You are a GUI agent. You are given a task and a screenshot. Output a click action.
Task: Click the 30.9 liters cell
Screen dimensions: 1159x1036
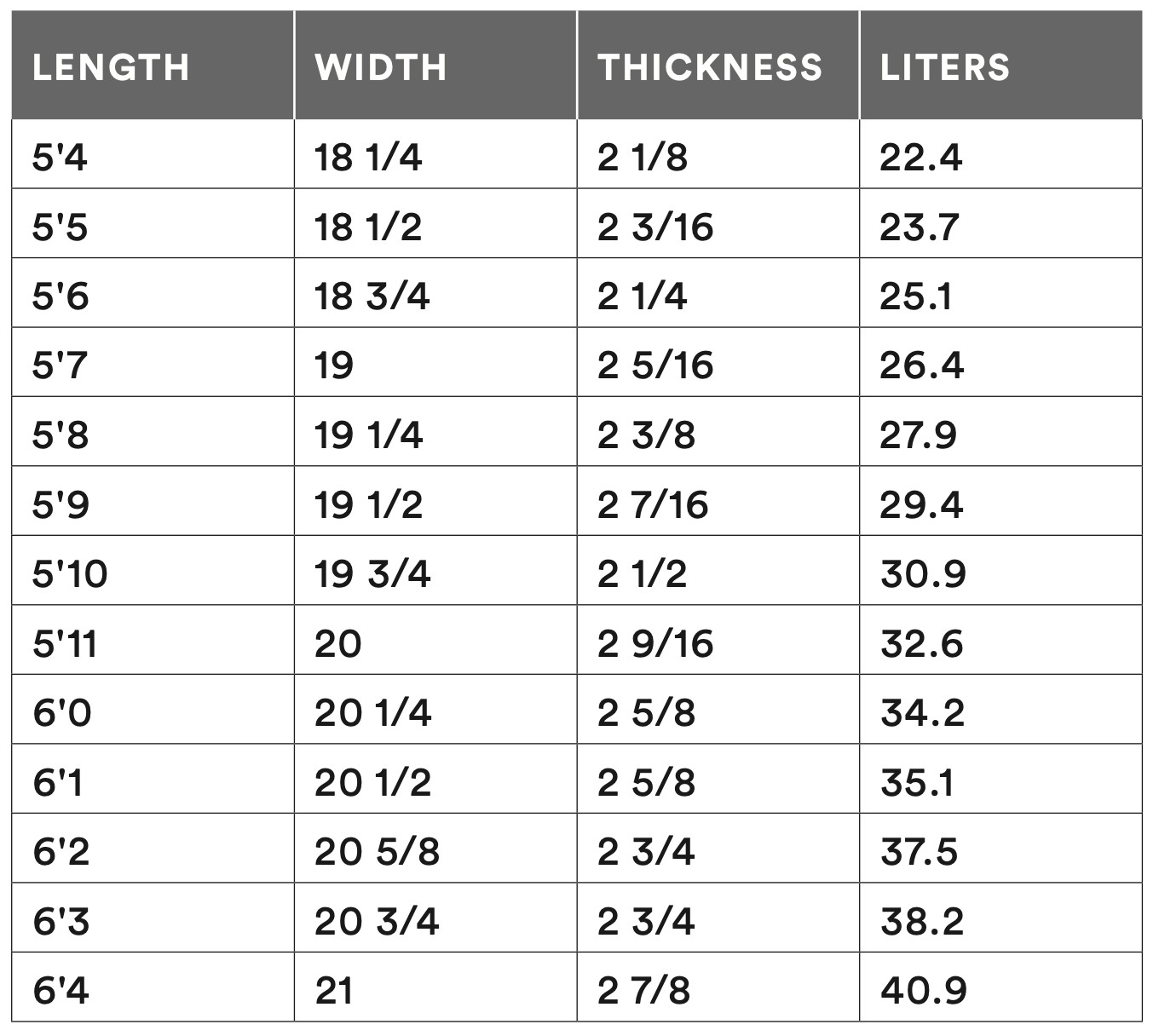click(x=923, y=574)
